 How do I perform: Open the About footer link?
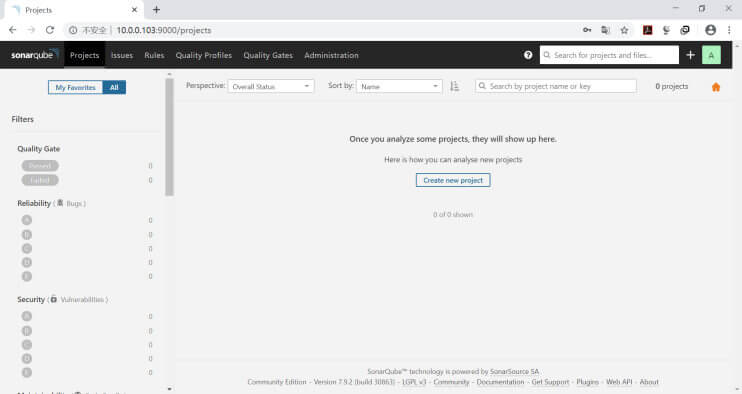[x=649, y=382]
